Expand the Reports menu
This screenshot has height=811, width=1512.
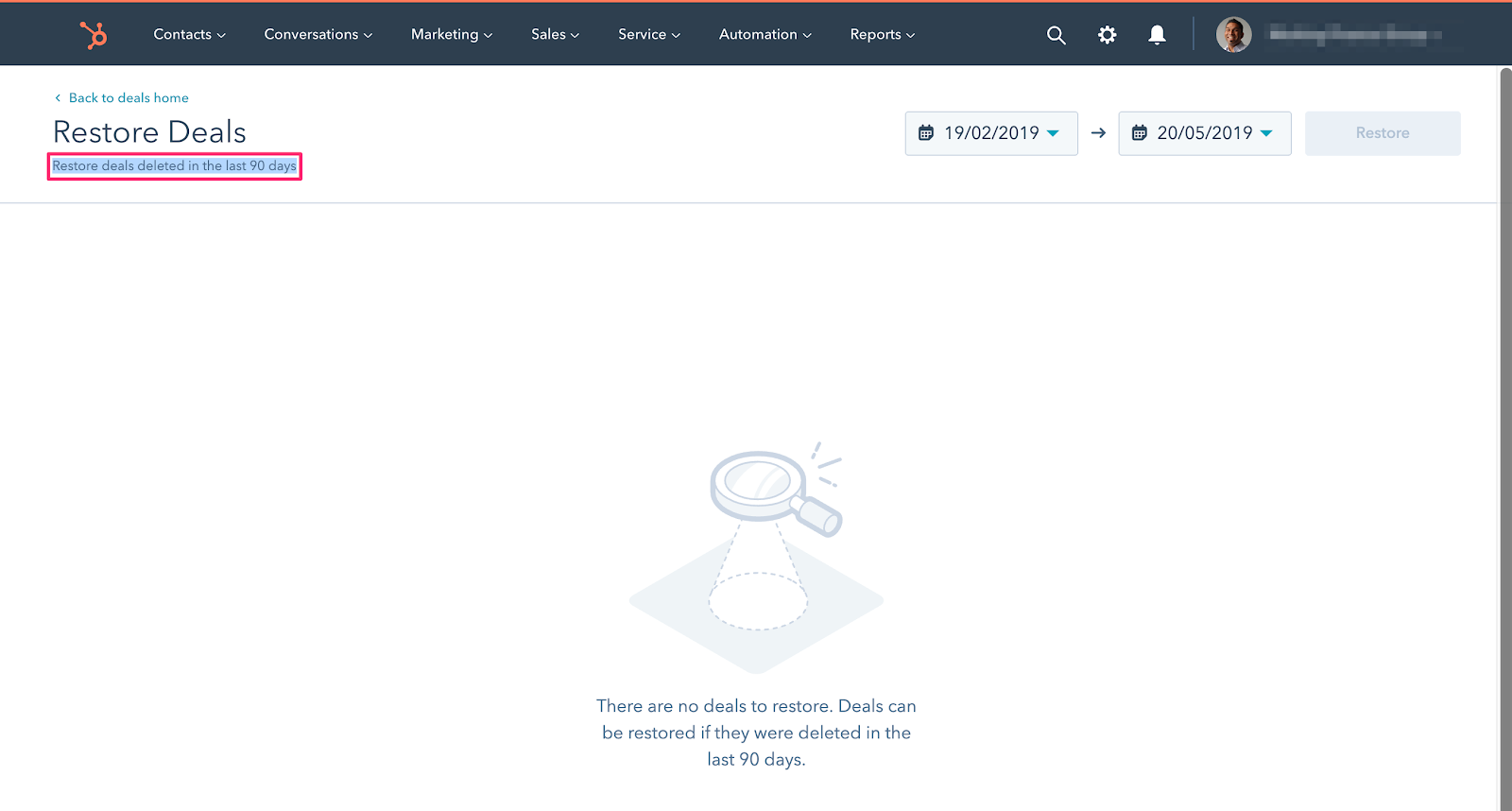click(882, 35)
